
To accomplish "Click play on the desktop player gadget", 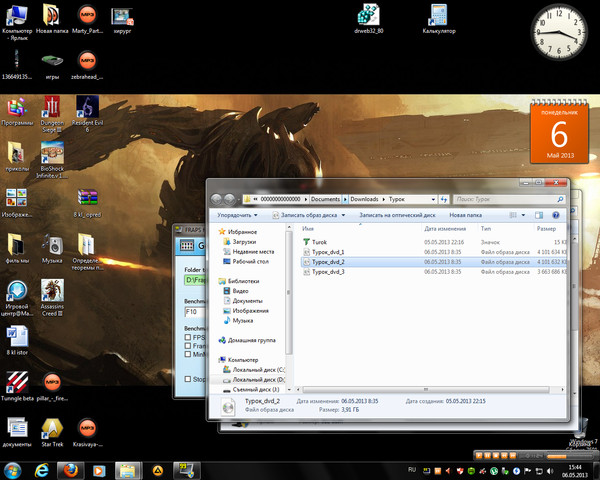I will point(479,456).
